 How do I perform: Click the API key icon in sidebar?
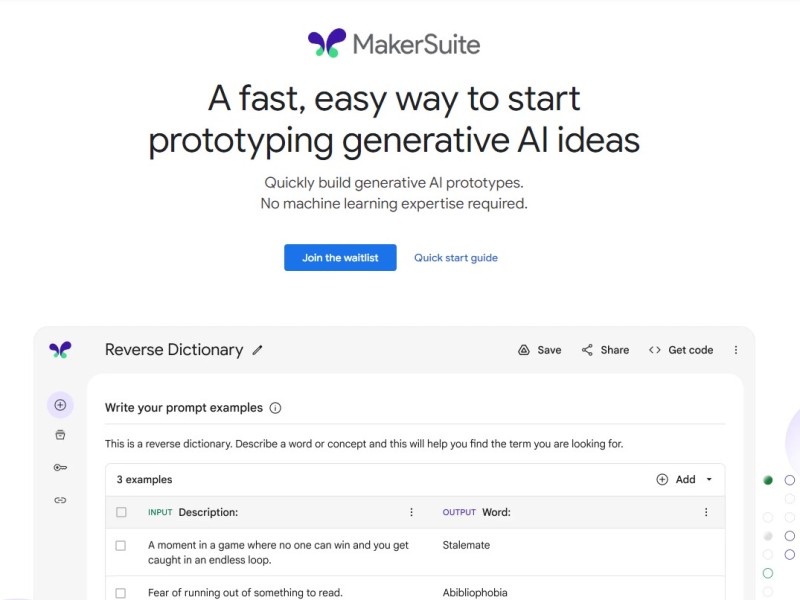click(x=60, y=467)
